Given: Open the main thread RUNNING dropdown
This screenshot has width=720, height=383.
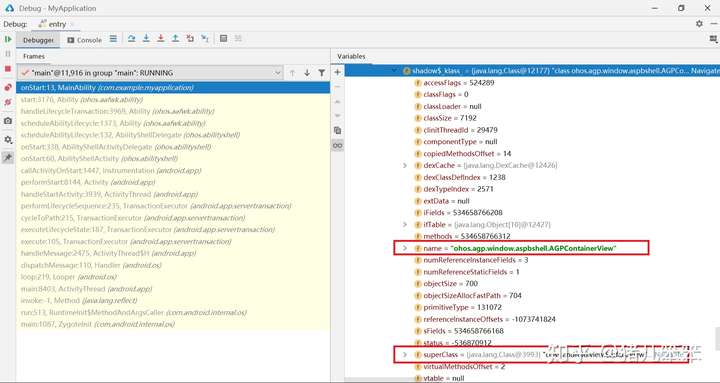Looking at the screenshot, I should [150, 73].
